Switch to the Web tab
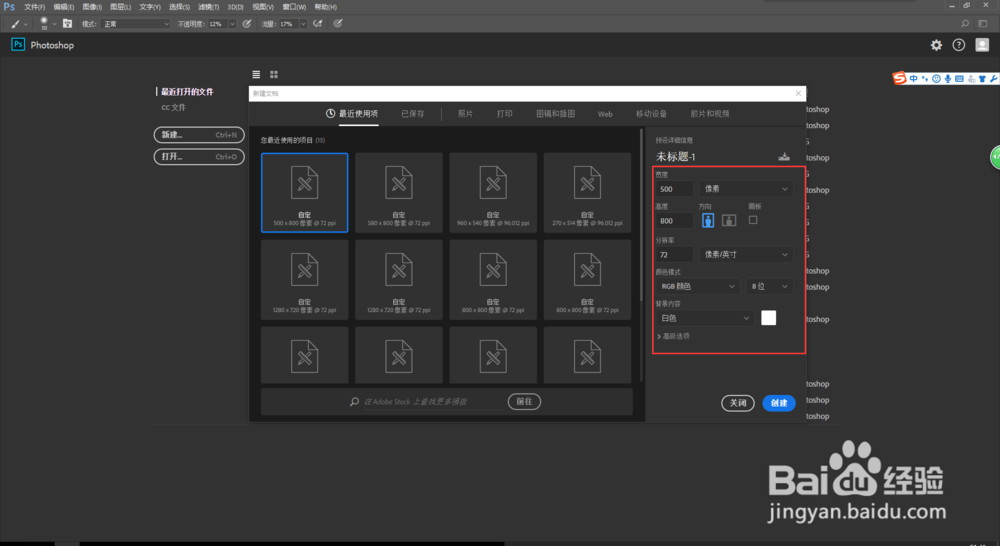 click(x=605, y=114)
